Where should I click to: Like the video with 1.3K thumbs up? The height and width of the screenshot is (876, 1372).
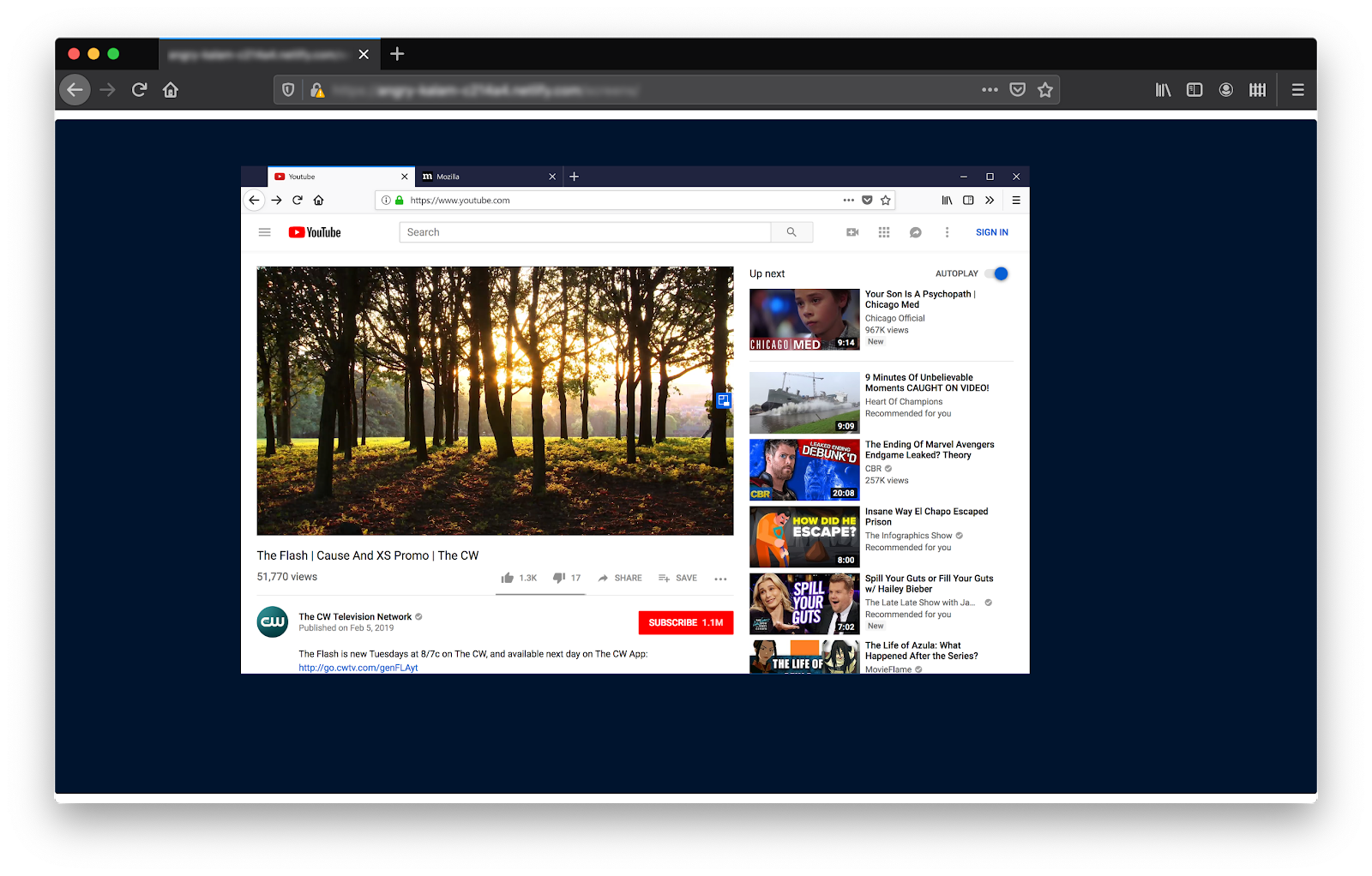click(x=519, y=578)
